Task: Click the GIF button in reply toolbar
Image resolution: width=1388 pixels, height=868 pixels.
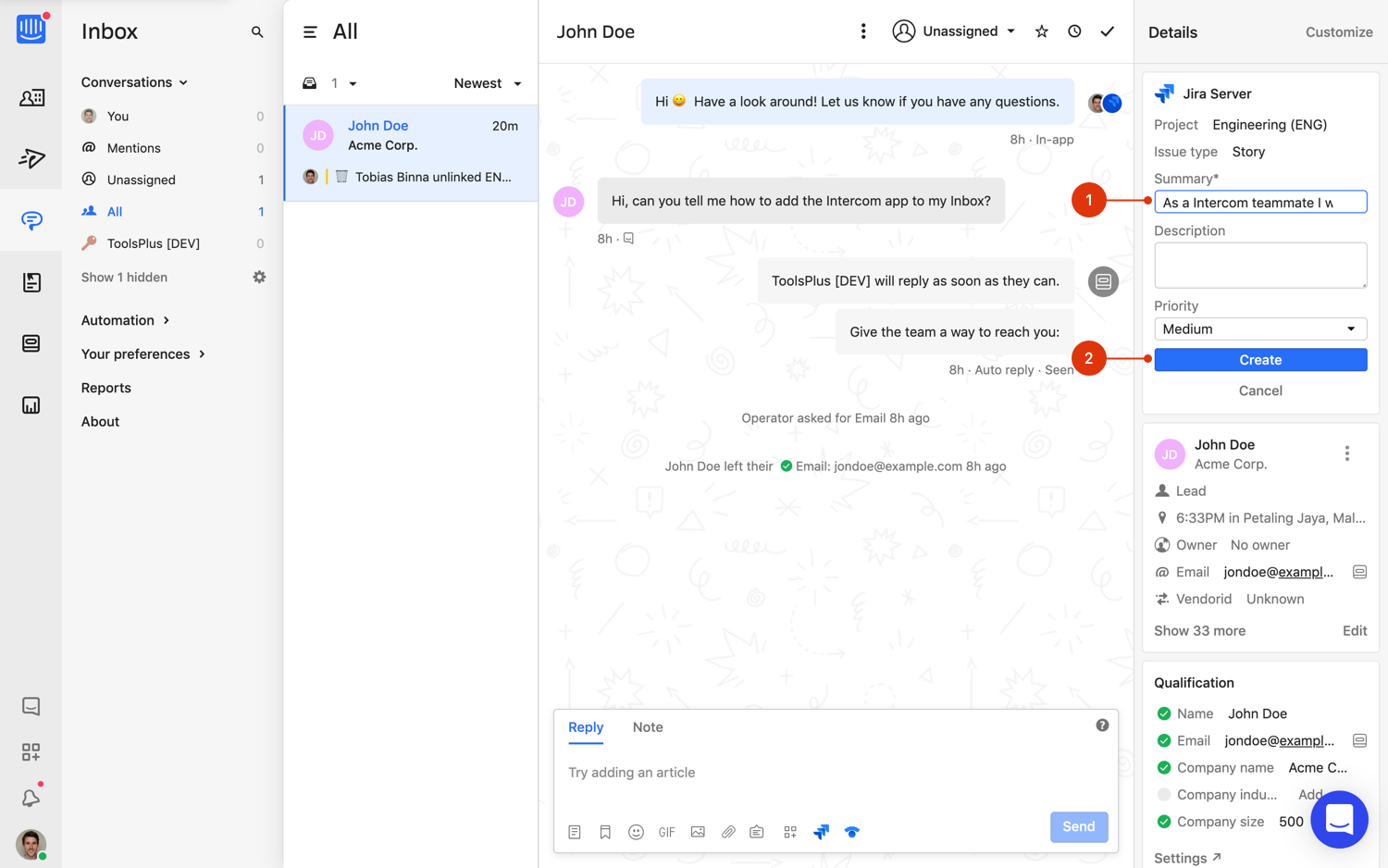Action: 666,832
